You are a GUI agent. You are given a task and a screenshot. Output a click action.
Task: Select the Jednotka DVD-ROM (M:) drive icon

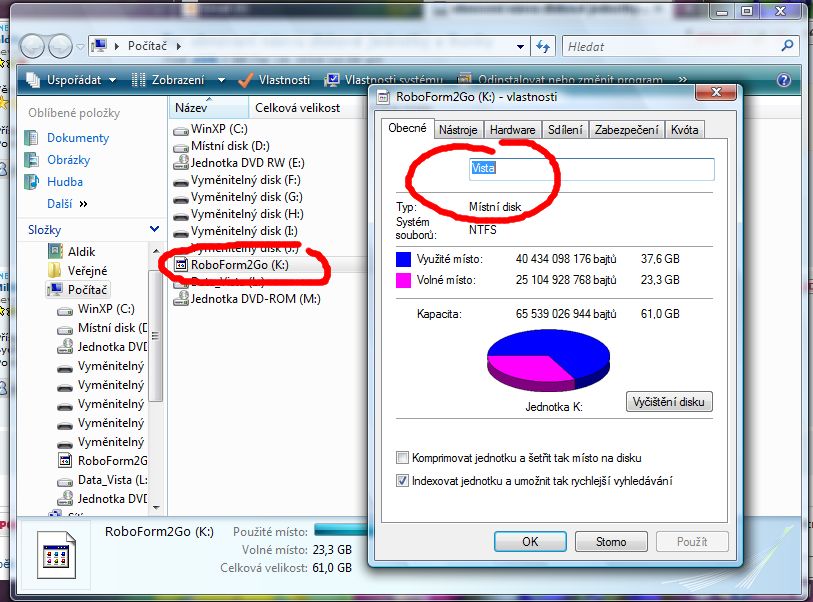coord(180,299)
